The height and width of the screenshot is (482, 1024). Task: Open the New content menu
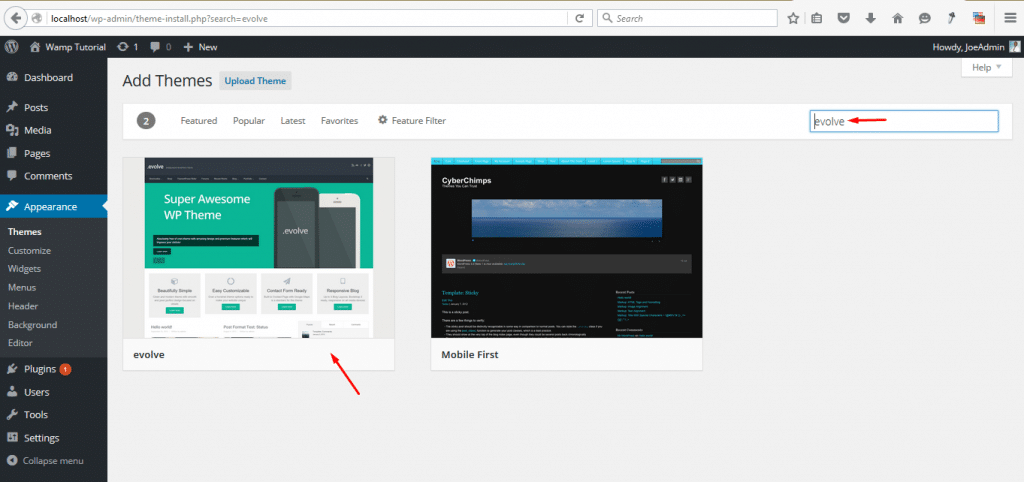200,47
